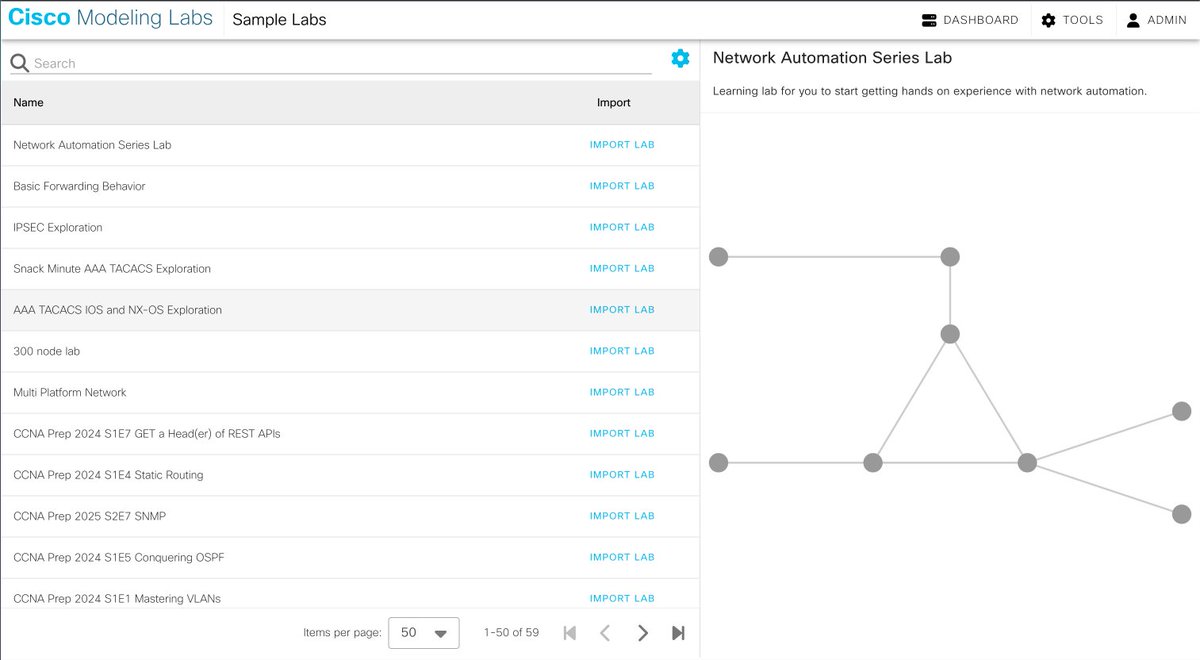
Task: Open the Dashboard from the top bar
Action: (x=970, y=20)
